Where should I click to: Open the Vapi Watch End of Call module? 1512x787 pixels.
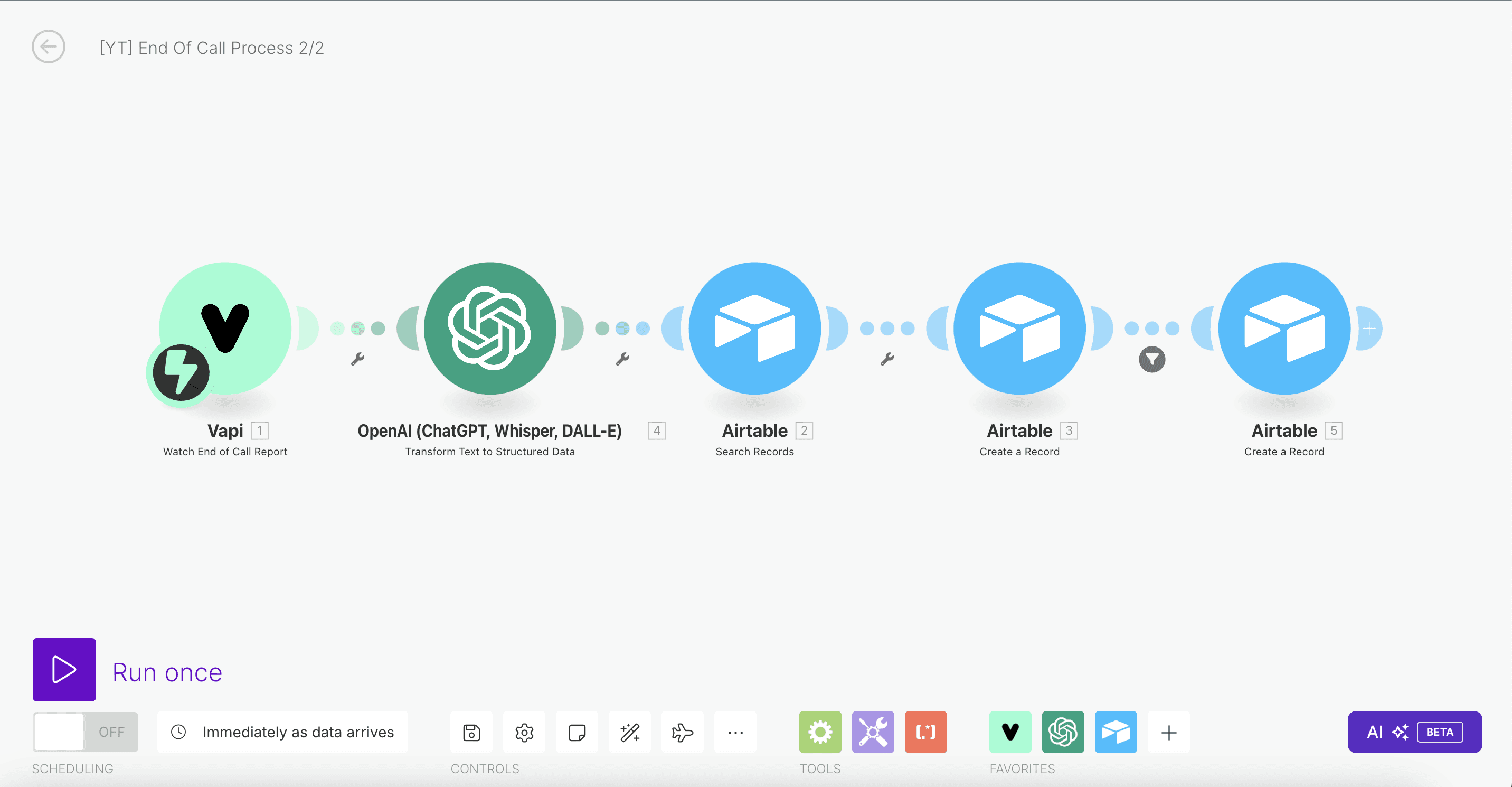[225, 327]
